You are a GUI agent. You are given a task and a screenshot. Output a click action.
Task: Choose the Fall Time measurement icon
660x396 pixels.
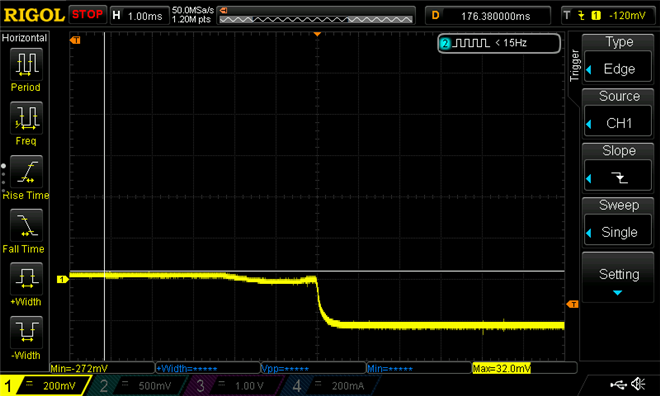(x=26, y=225)
